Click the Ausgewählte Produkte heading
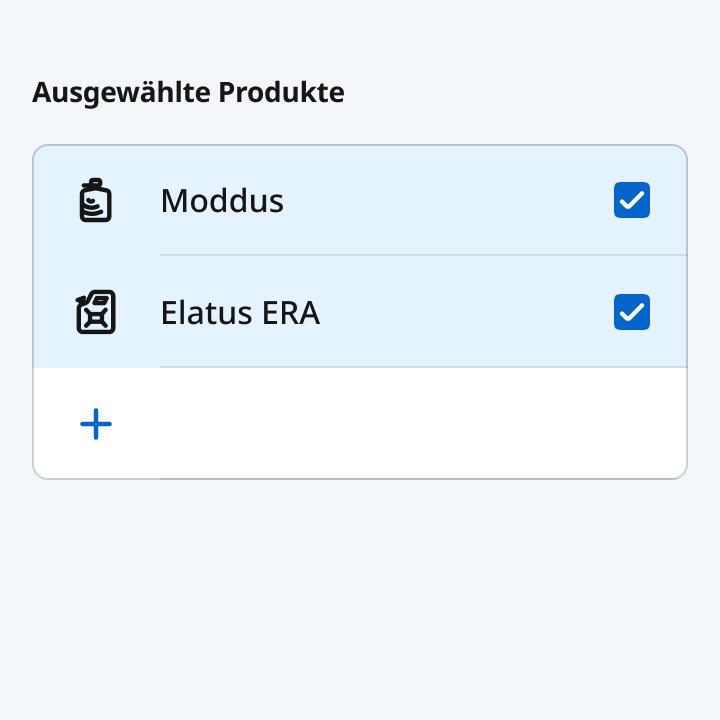The height and width of the screenshot is (720, 720). [x=188, y=93]
